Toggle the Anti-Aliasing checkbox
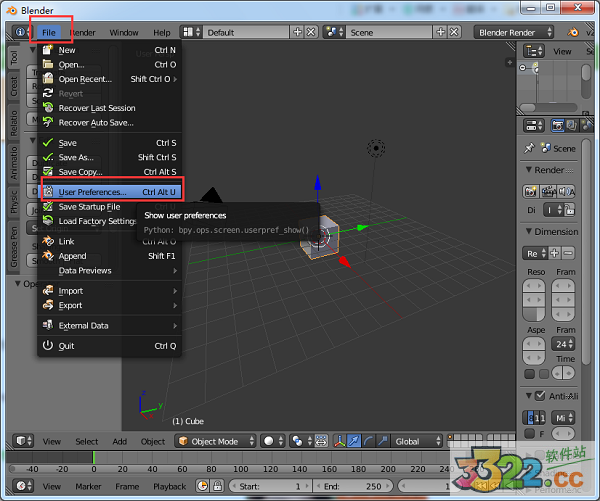600x501 pixels. click(540, 395)
